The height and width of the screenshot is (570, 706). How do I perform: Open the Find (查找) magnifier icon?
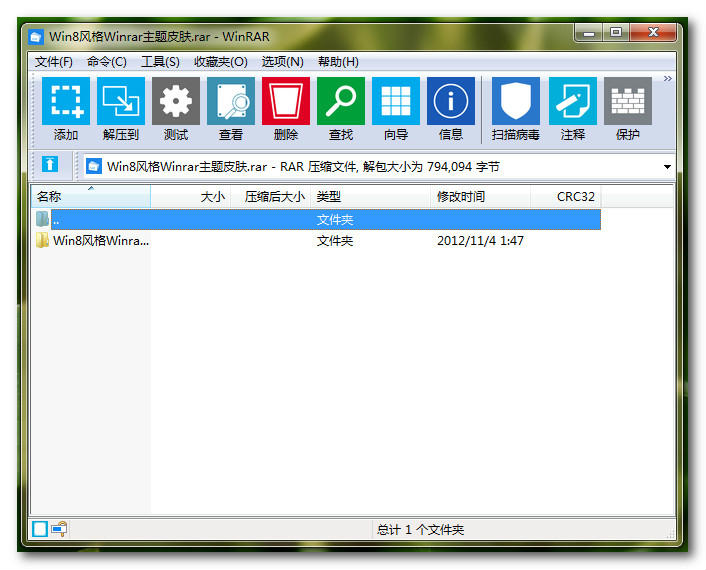340,101
